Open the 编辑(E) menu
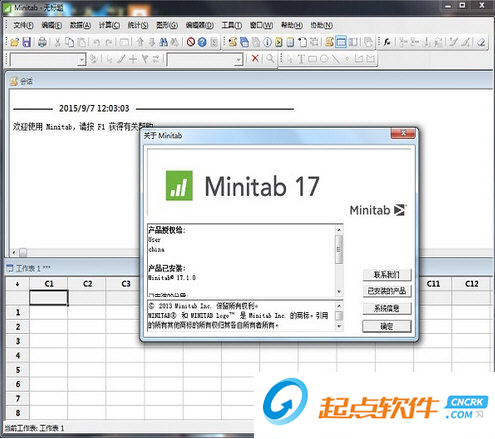The image size is (495, 439). (52, 25)
